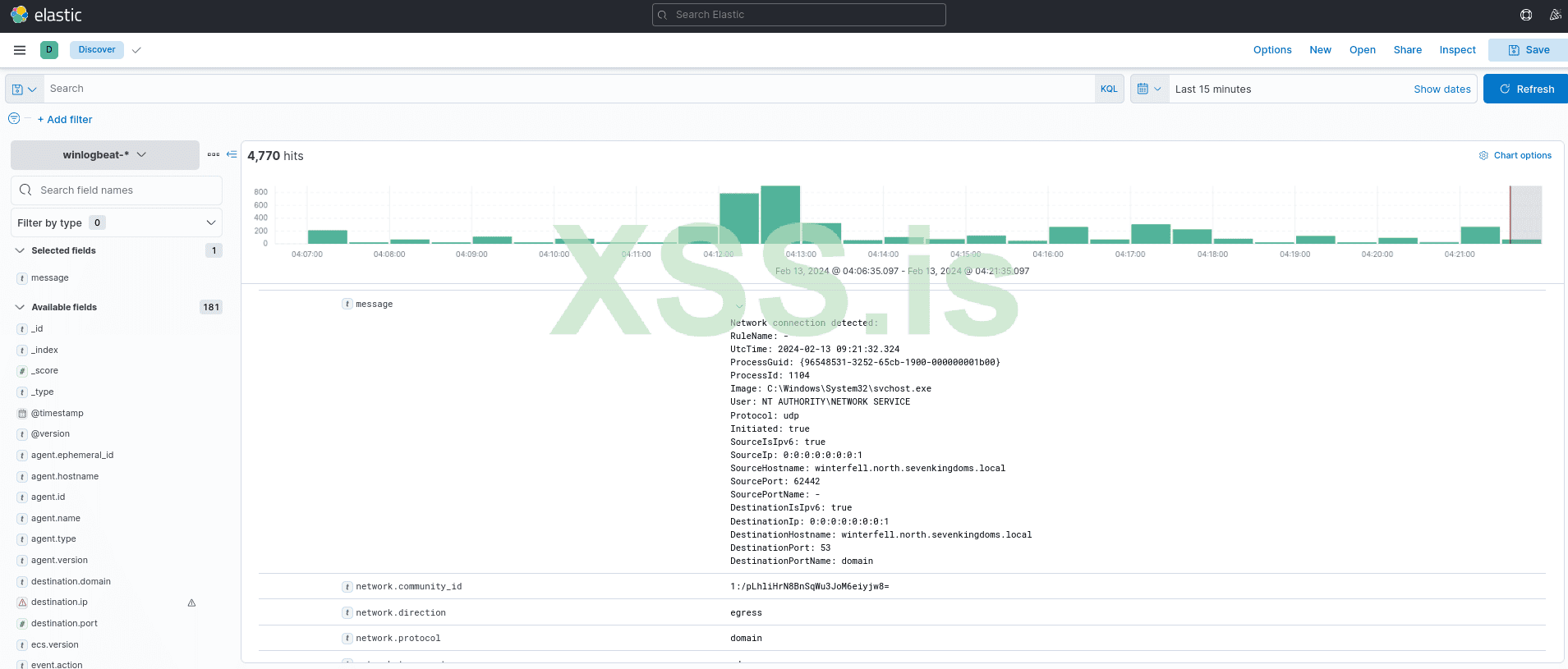Collapse the Selected fields section
This screenshot has width=1568, height=669.
(20, 250)
